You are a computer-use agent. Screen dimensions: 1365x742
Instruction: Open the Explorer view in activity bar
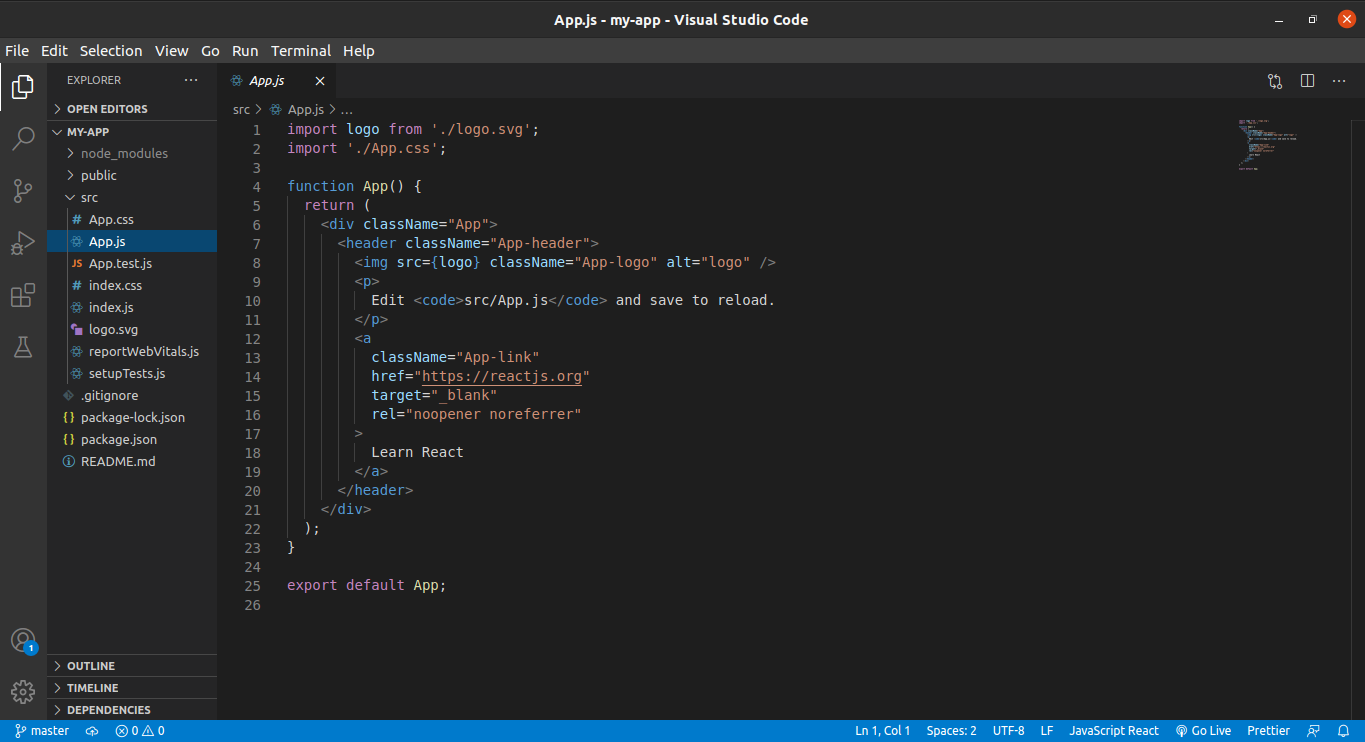[x=23, y=87]
